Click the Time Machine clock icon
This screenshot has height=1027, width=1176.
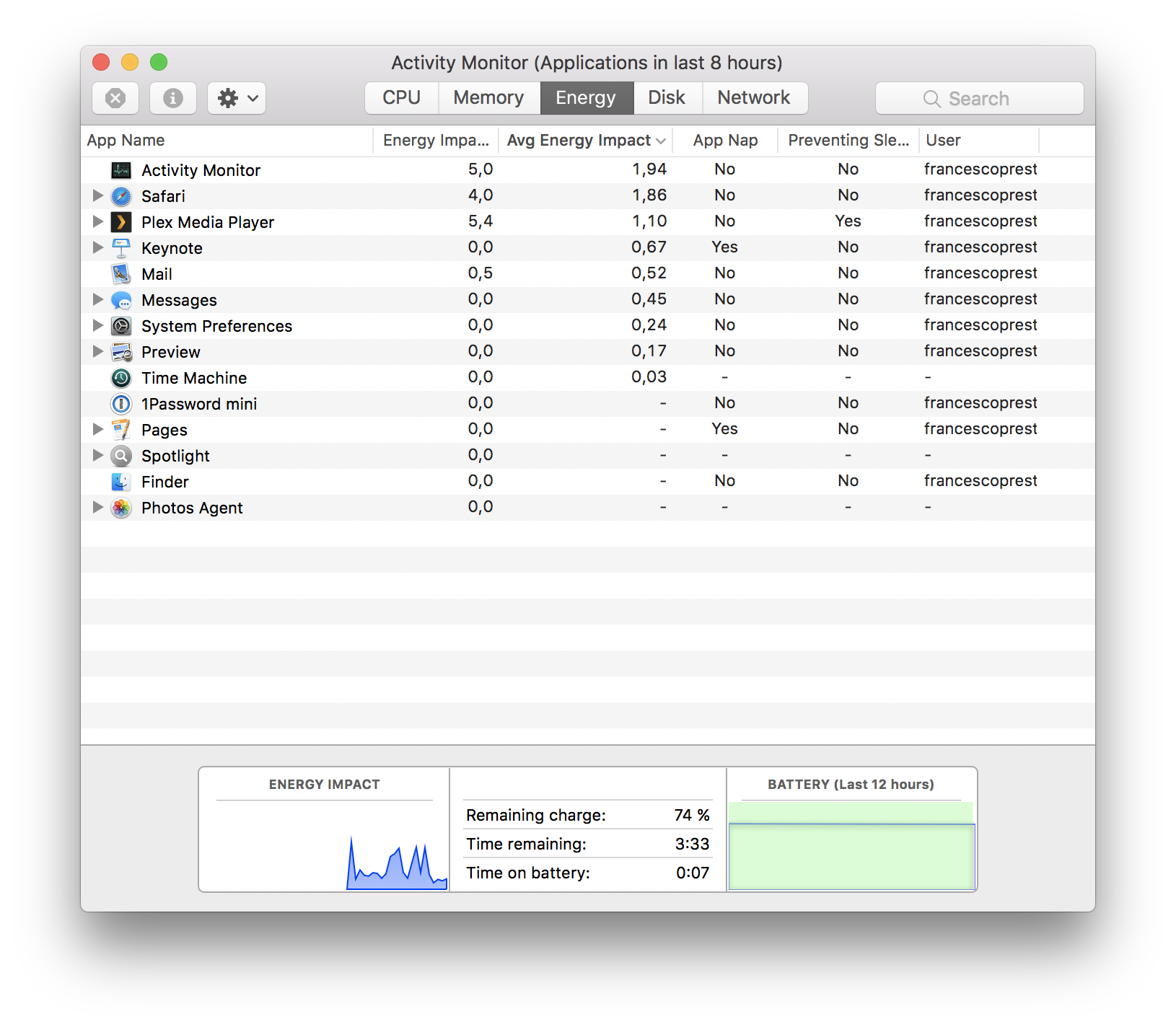[121, 378]
